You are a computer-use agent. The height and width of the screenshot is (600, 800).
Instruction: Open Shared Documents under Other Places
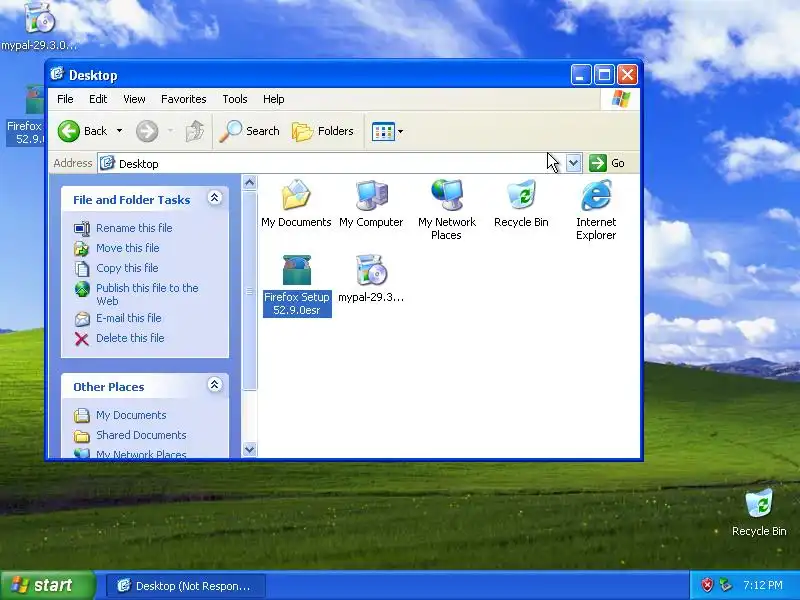click(x=141, y=435)
